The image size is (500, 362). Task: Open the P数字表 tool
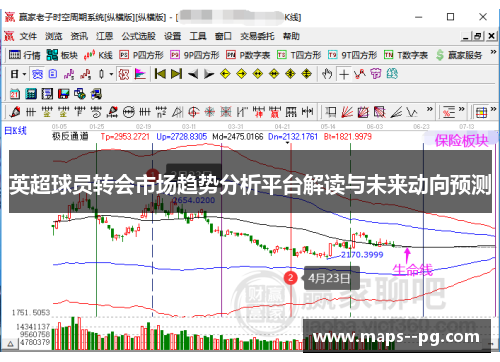tap(248, 55)
